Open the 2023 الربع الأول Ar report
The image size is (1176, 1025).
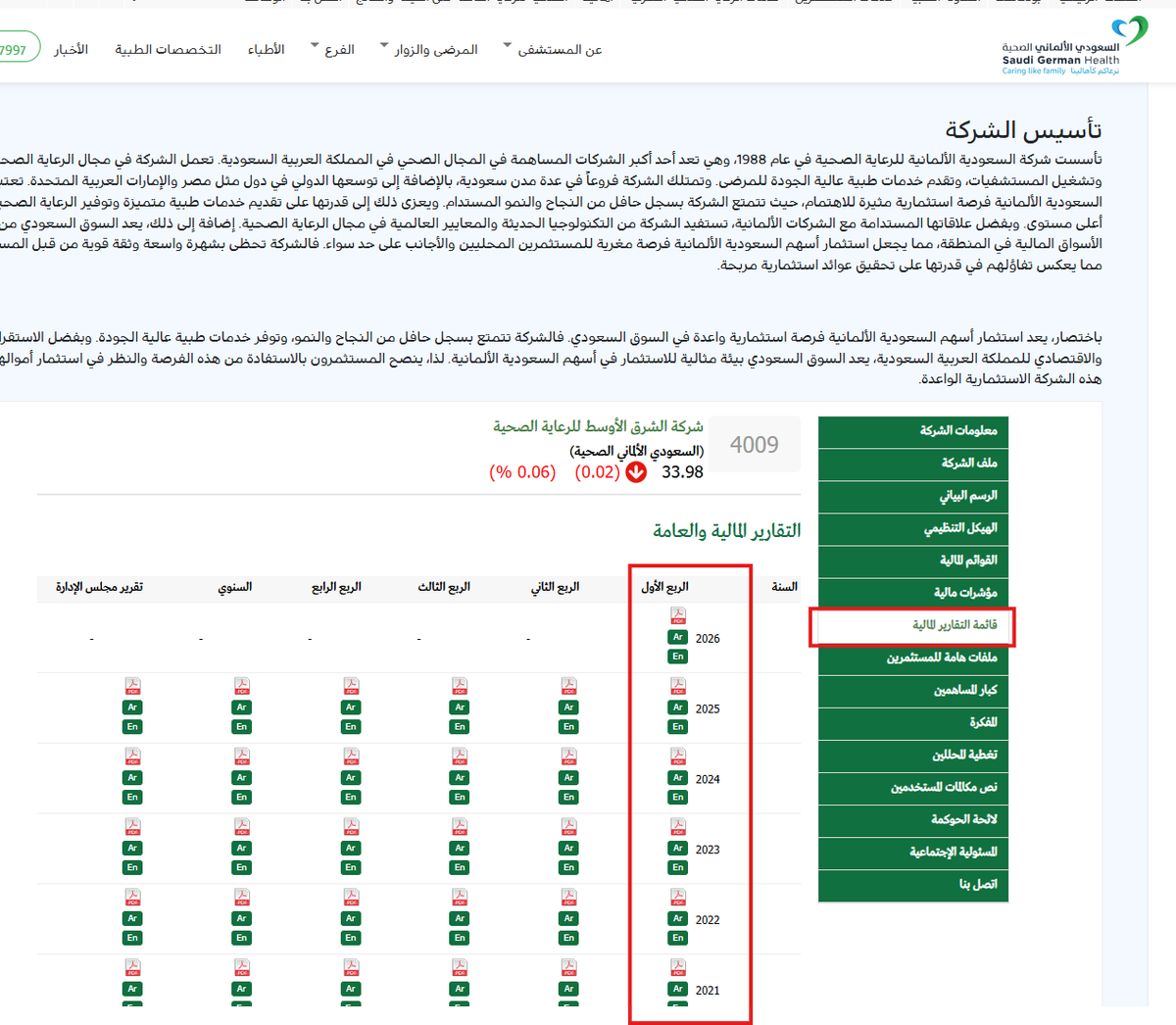(x=678, y=849)
